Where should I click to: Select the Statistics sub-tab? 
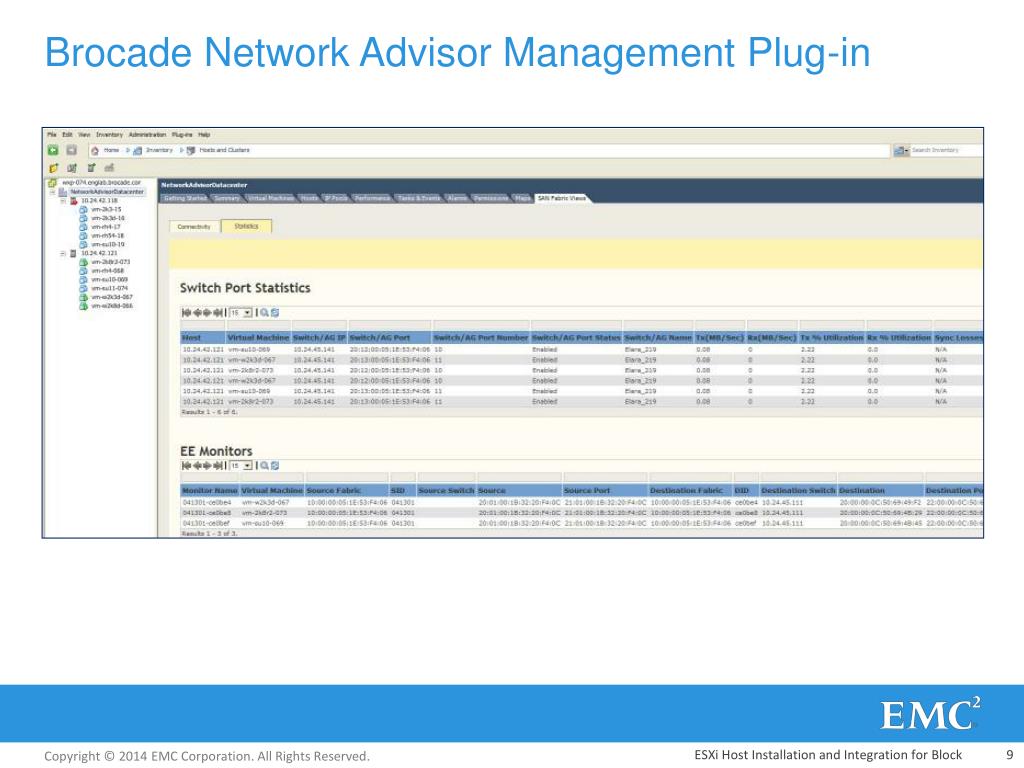[246, 226]
